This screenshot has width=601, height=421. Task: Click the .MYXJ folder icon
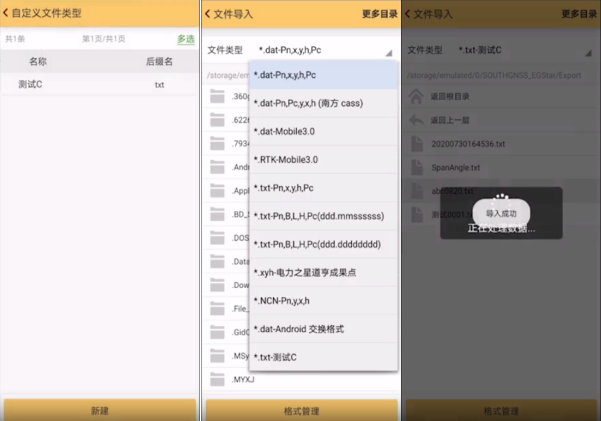pyautogui.click(x=217, y=381)
